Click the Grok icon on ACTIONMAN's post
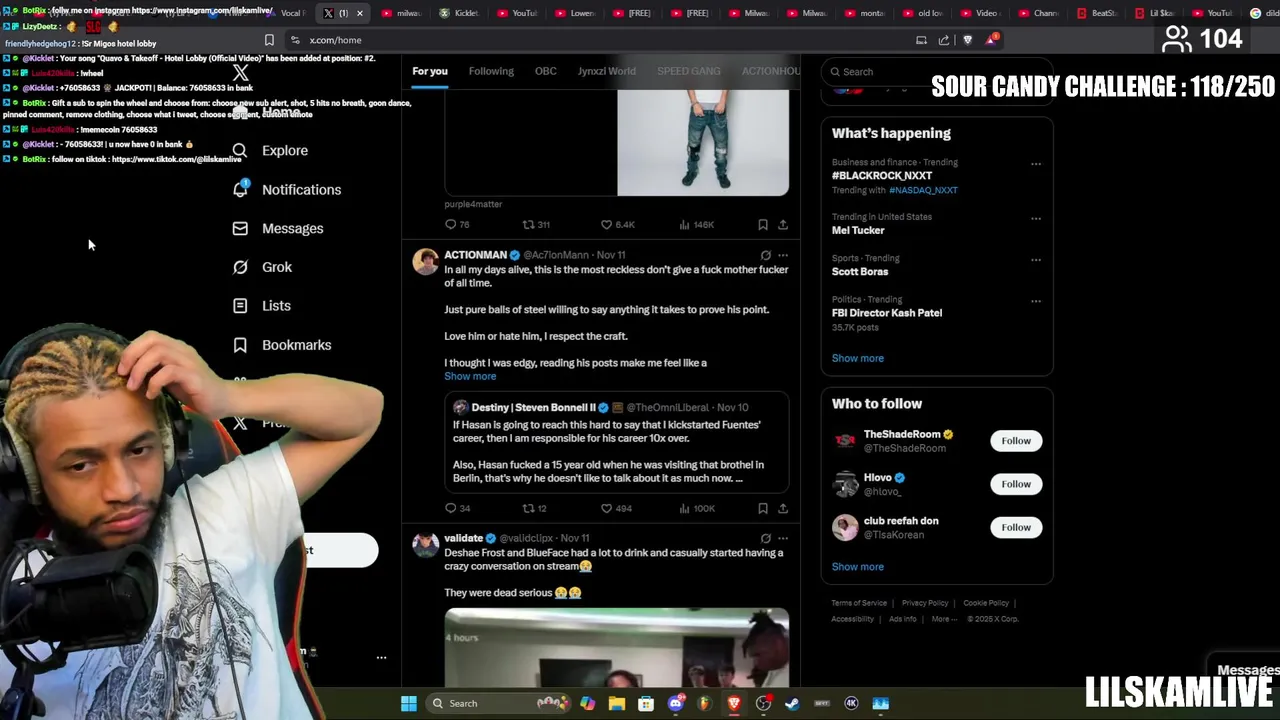This screenshot has height=720, width=1280. [x=765, y=255]
